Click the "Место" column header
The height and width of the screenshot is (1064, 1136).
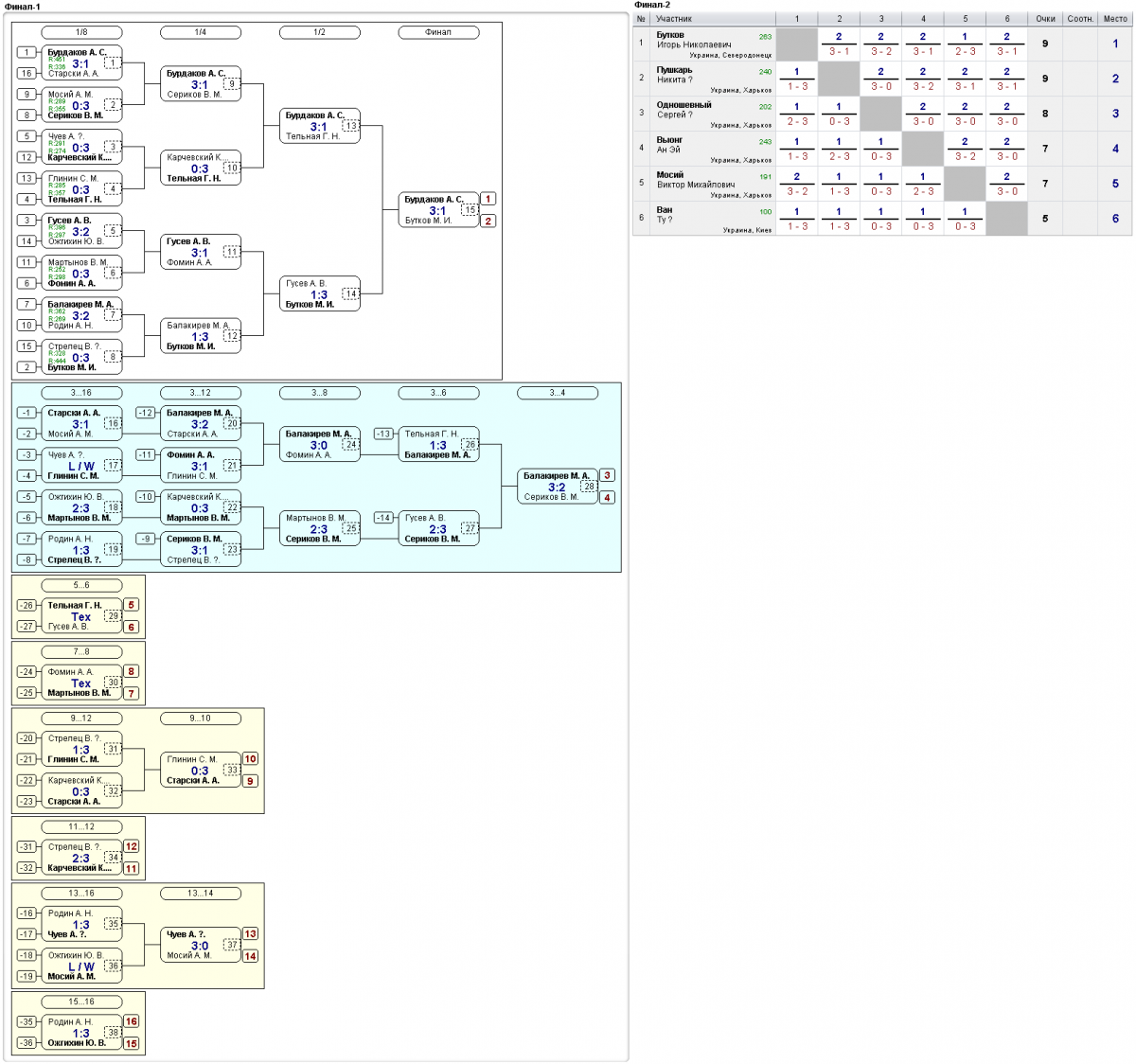[1114, 19]
